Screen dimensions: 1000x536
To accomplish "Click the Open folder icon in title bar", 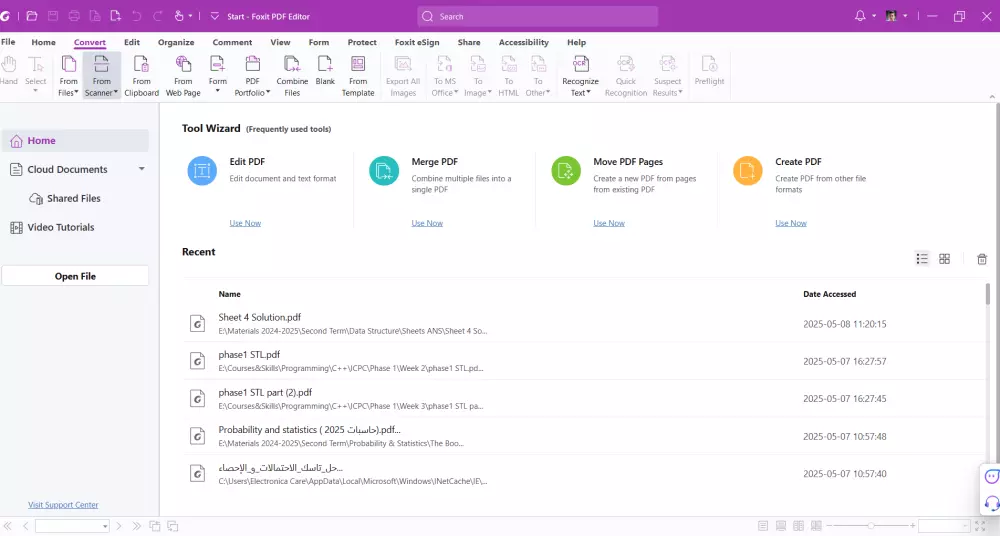I will (x=32, y=16).
